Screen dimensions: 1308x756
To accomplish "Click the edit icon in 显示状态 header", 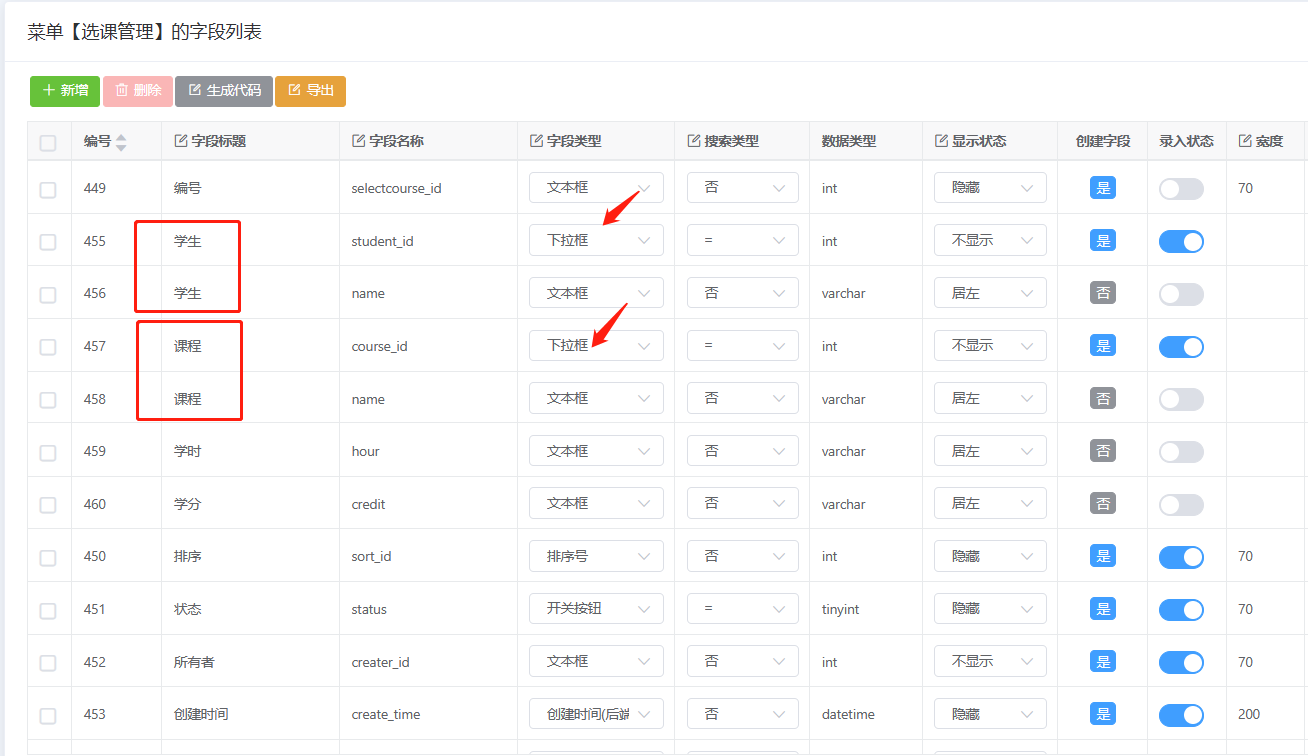I will [x=942, y=141].
